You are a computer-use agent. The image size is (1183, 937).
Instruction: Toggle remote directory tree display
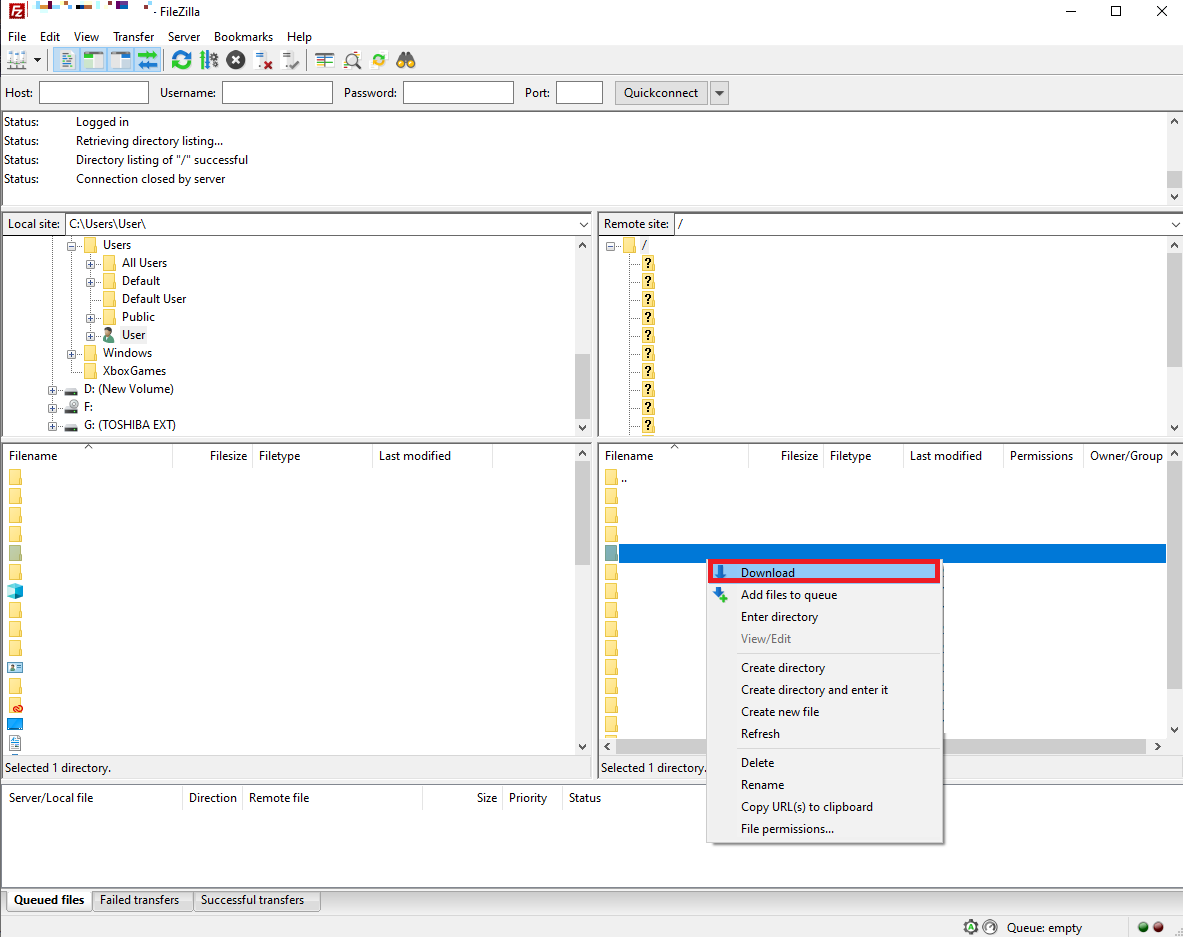click(121, 60)
